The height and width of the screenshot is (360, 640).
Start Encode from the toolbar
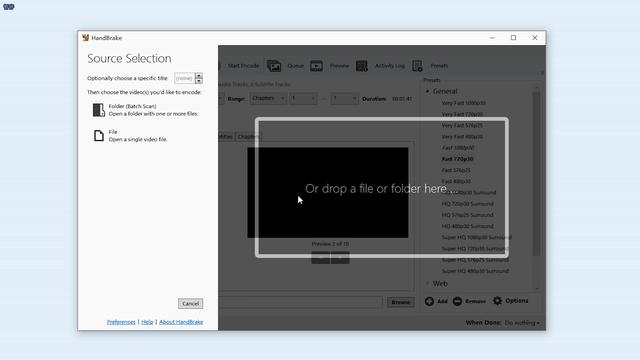pyautogui.click(x=243, y=66)
